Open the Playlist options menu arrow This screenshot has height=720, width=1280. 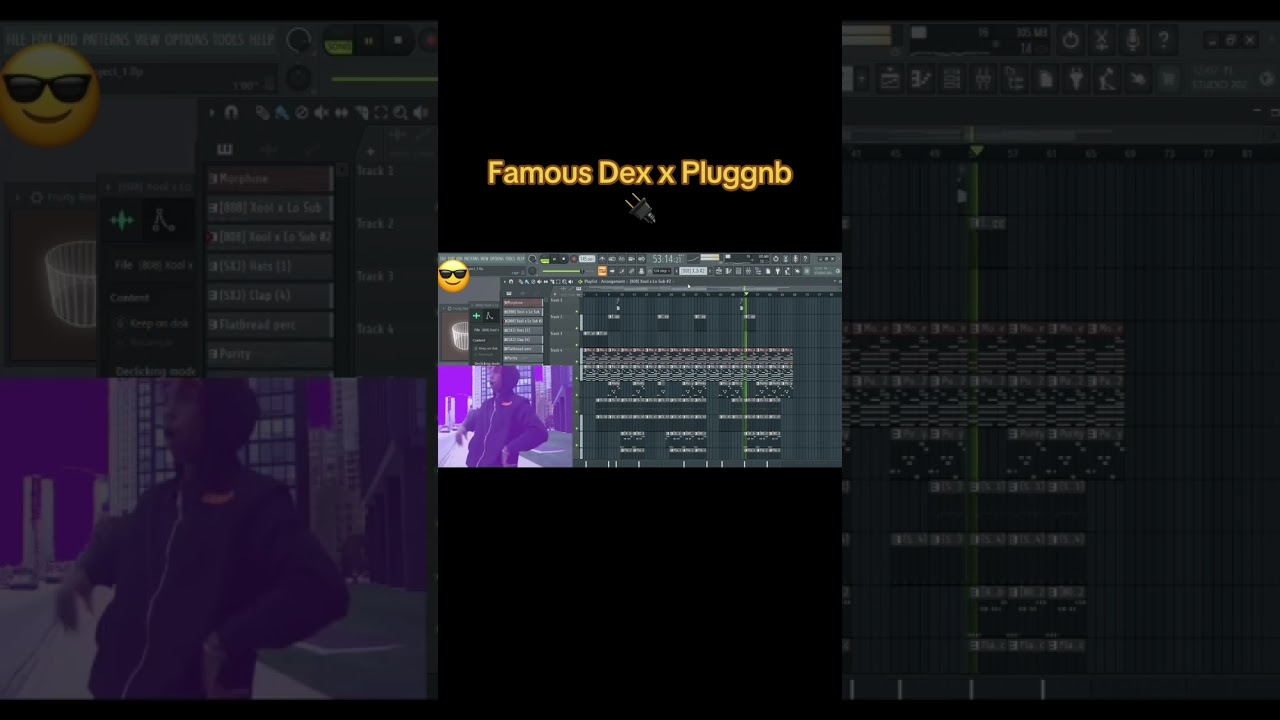[505, 281]
